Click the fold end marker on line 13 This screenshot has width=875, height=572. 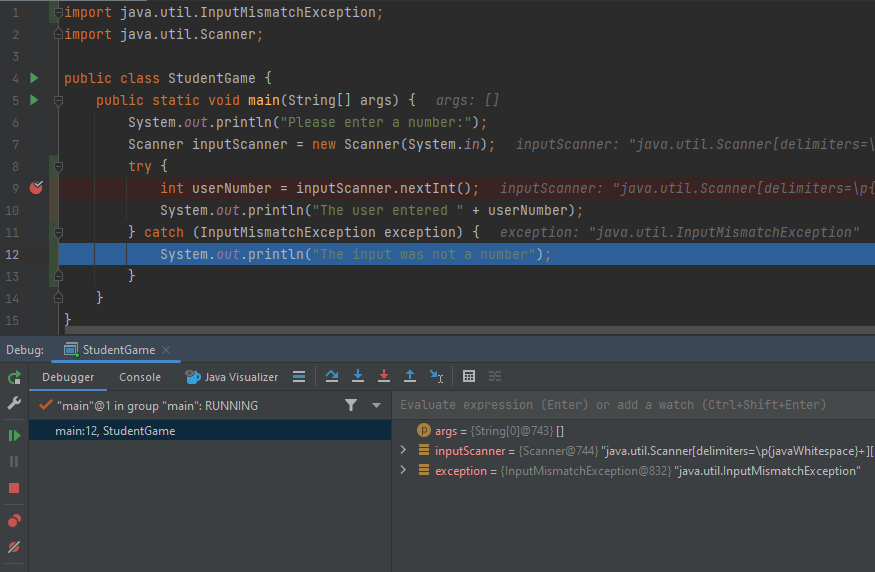58,276
